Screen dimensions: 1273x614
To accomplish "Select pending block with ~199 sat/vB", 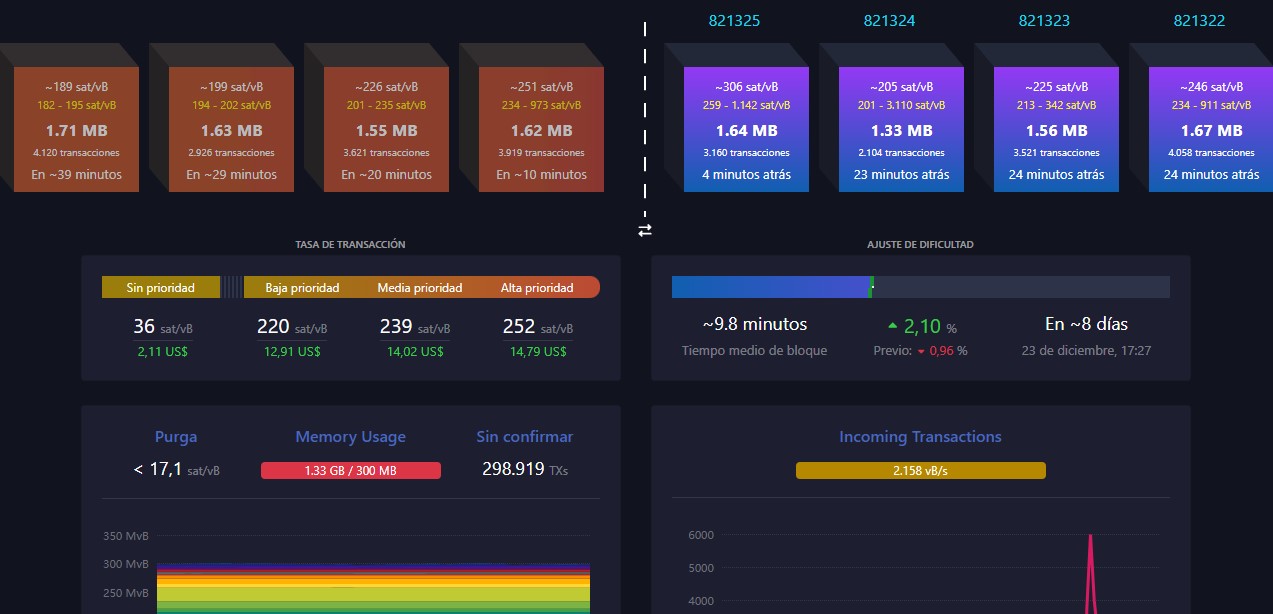I will (231, 129).
